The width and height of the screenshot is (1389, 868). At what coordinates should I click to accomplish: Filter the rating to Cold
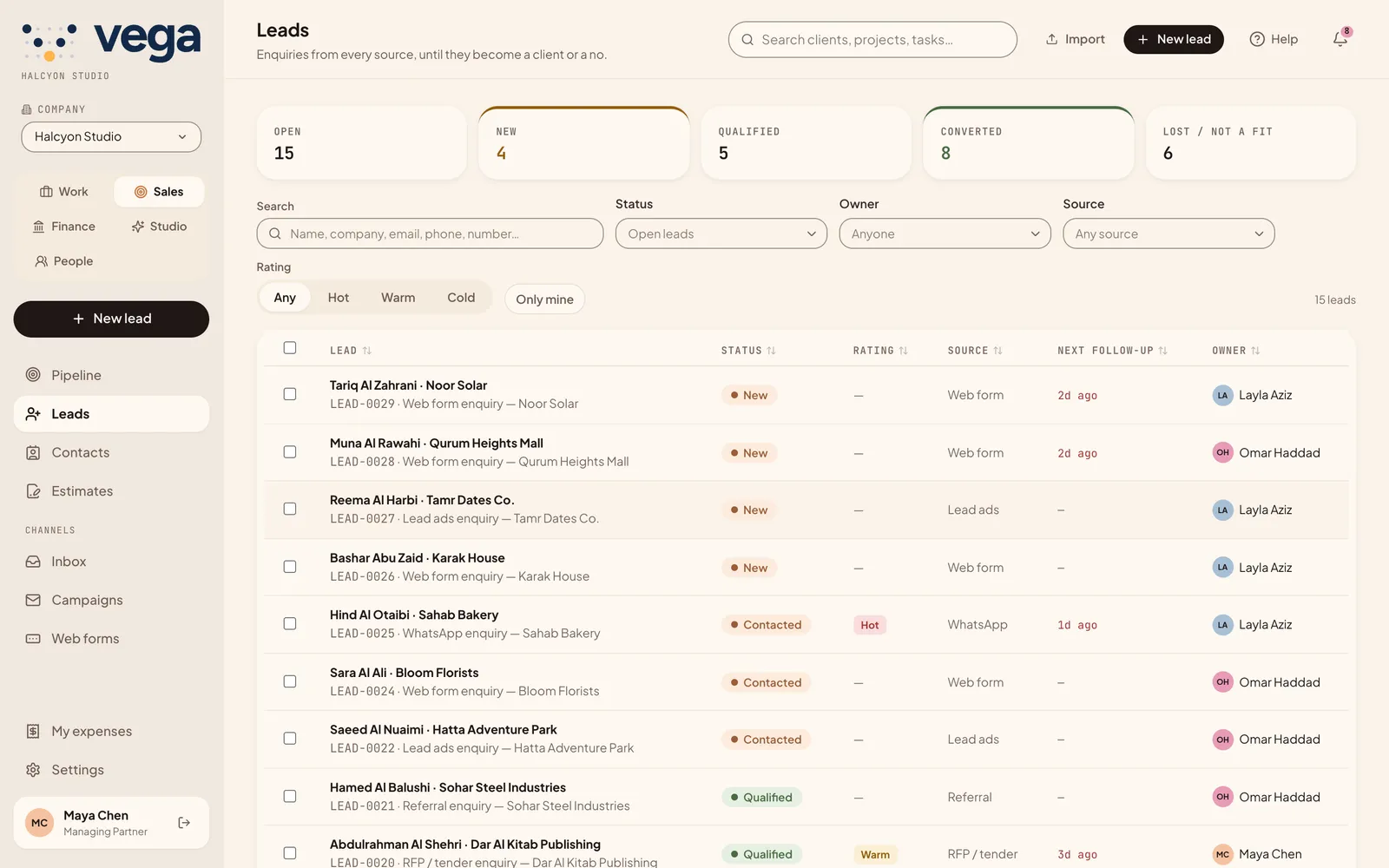pyautogui.click(x=461, y=298)
